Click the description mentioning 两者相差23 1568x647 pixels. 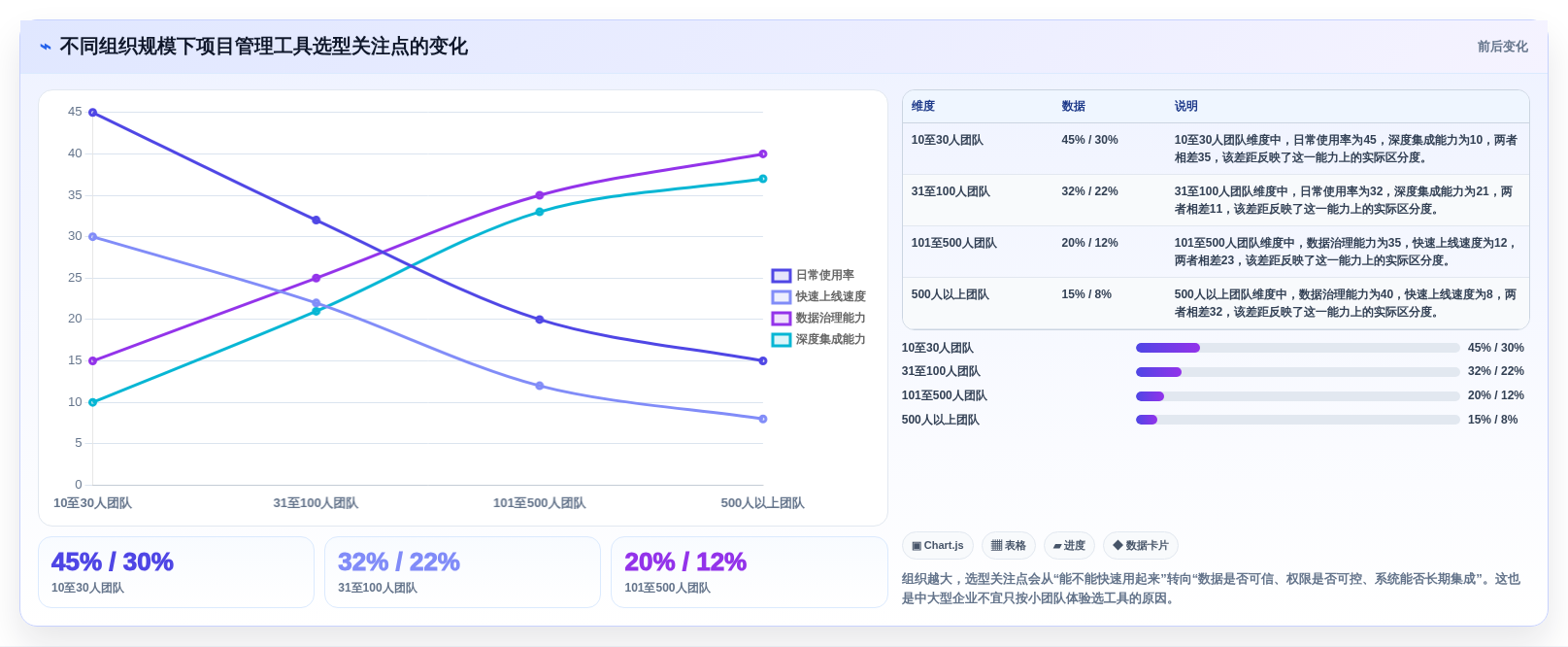1346,253
